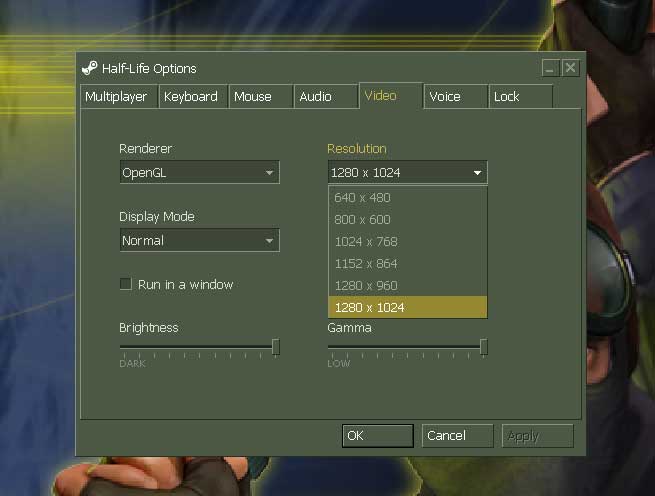Viewport: 655px width, 496px height.
Task: Click the Cancel button
Action: click(x=457, y=436)
